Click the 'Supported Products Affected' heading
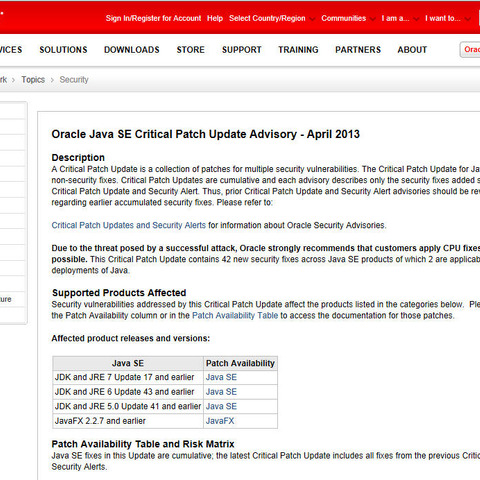 click(119, 293)
